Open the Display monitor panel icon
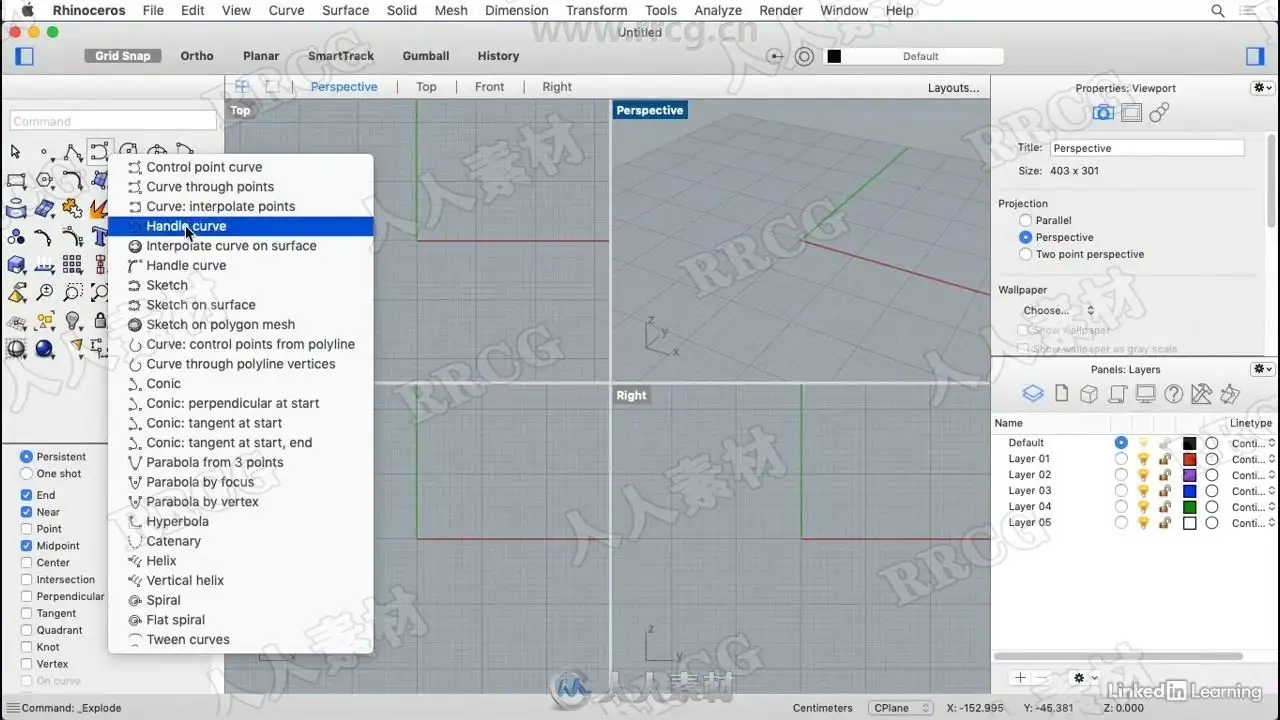 [1146, 394]
